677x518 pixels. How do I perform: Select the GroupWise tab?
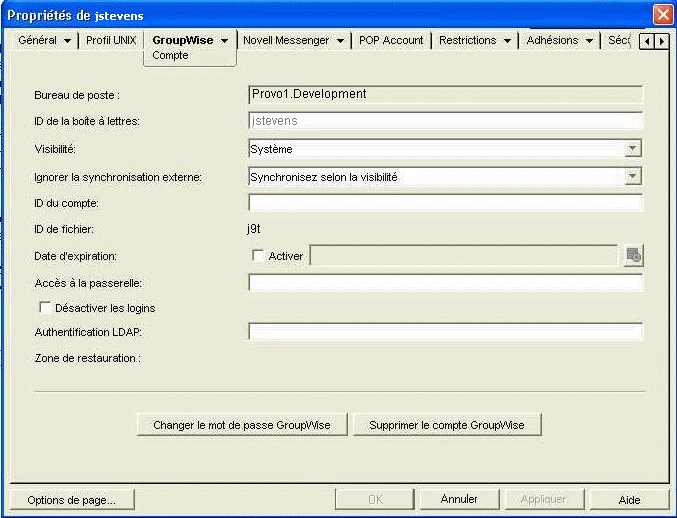tap(183, 40)
